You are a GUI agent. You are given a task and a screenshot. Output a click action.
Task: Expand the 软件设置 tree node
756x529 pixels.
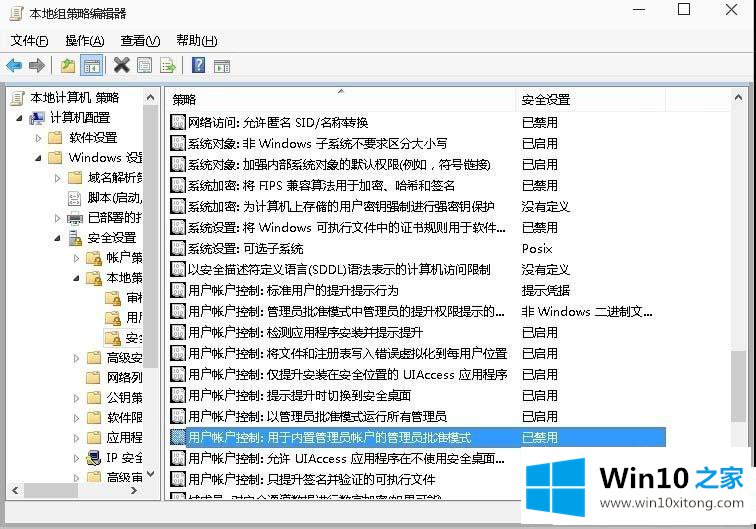[38, 138]
